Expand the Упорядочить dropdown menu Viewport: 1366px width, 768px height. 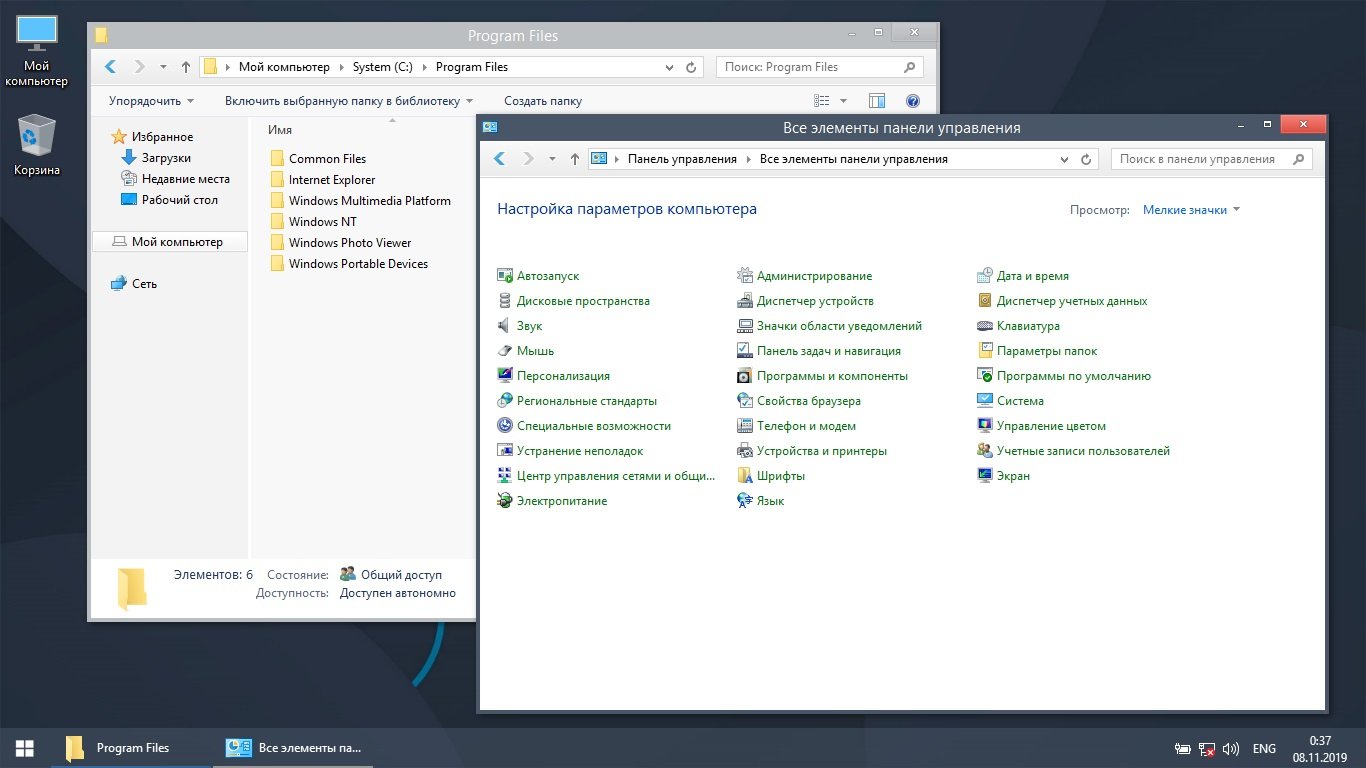point(151,101)
